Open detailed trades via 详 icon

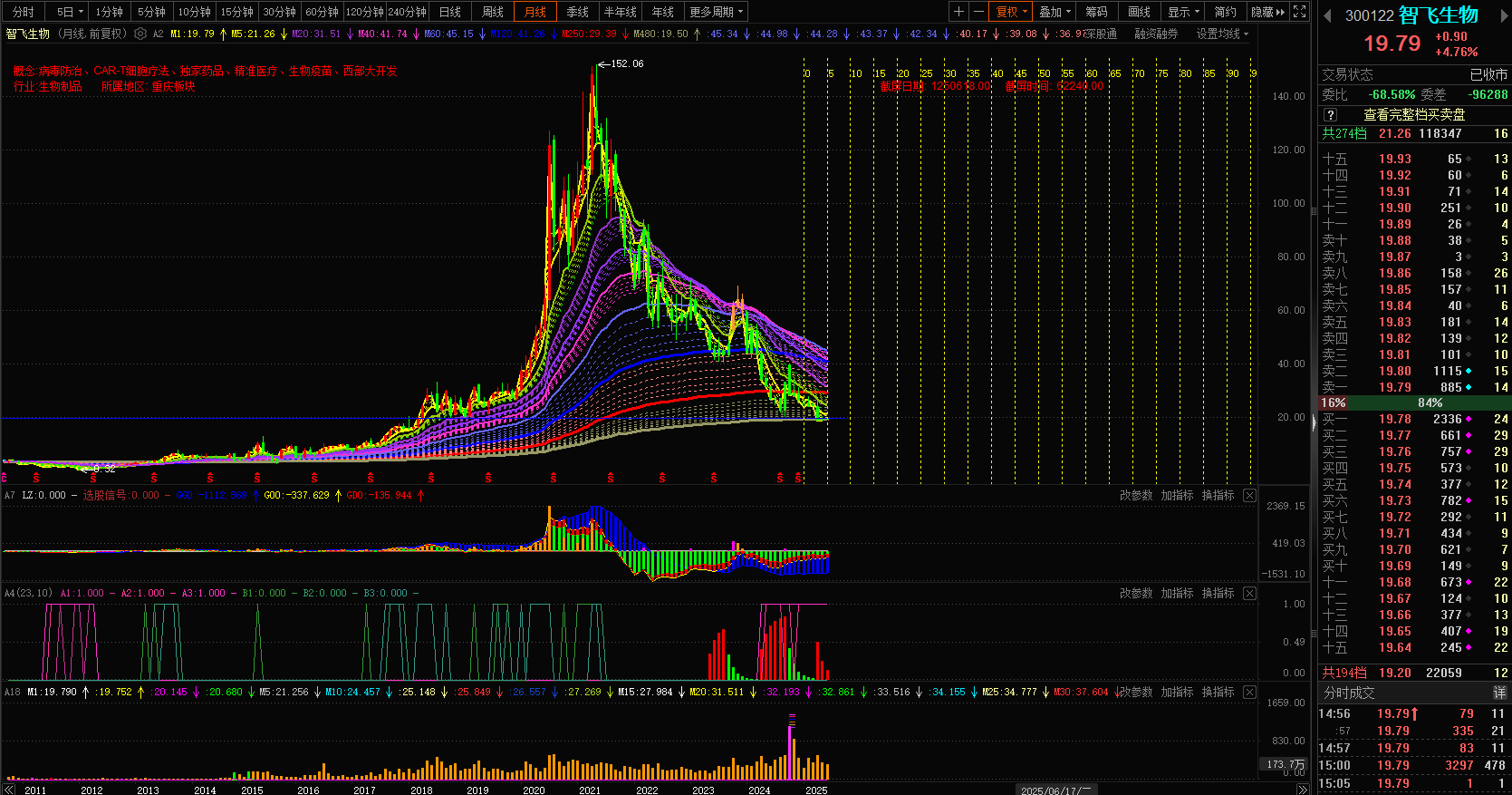coord(1499,693)
